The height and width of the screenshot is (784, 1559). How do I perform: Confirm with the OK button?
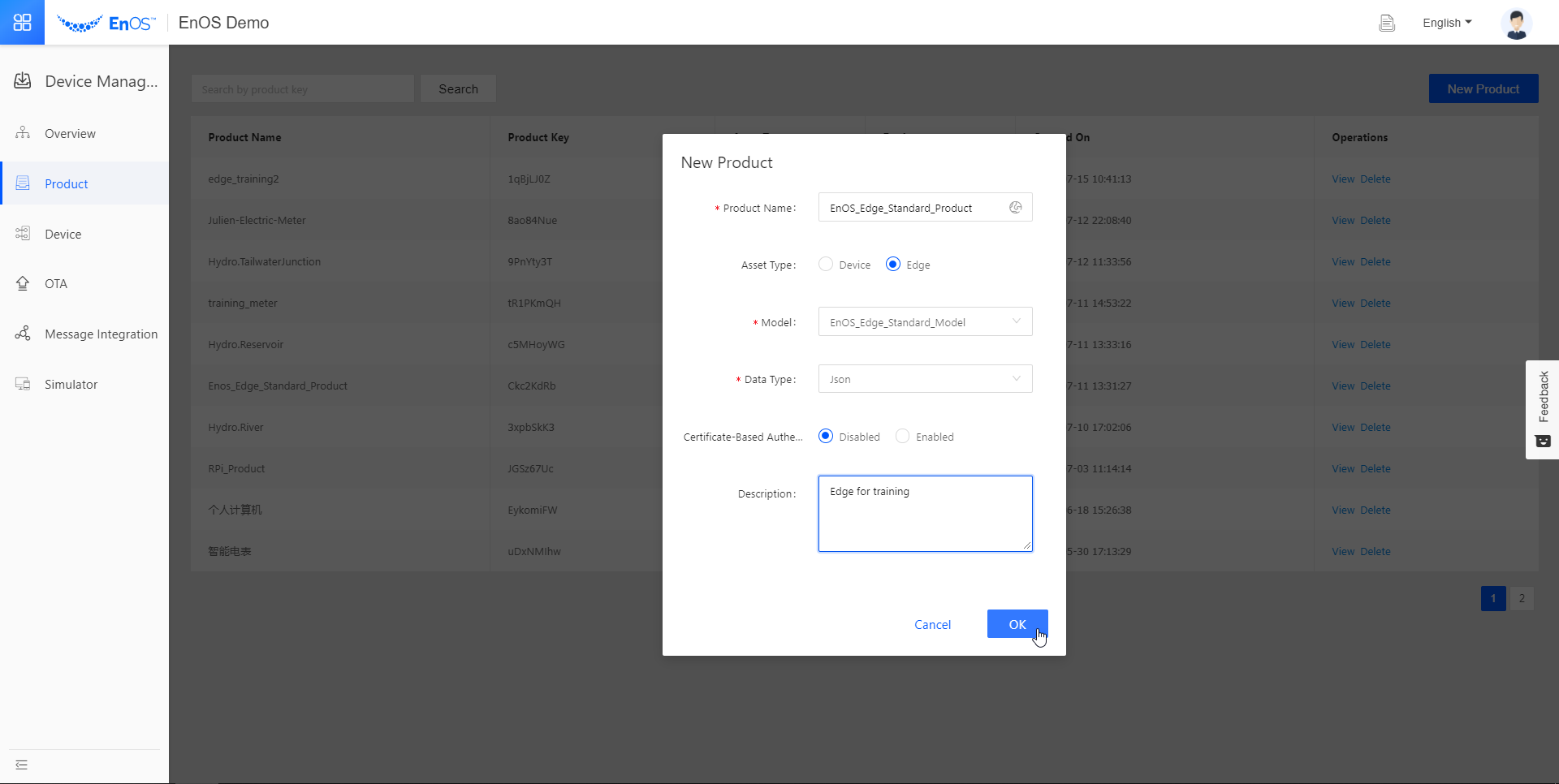pos(1017,624)
